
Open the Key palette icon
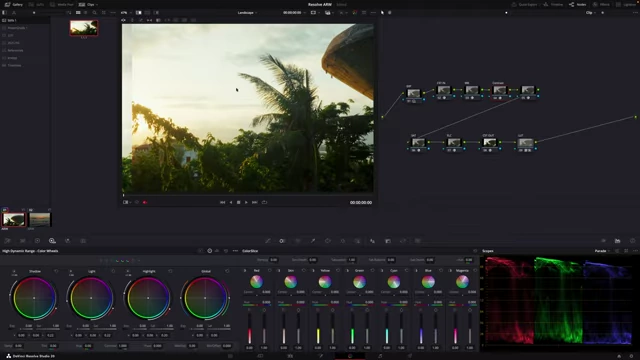click(388, 241)
